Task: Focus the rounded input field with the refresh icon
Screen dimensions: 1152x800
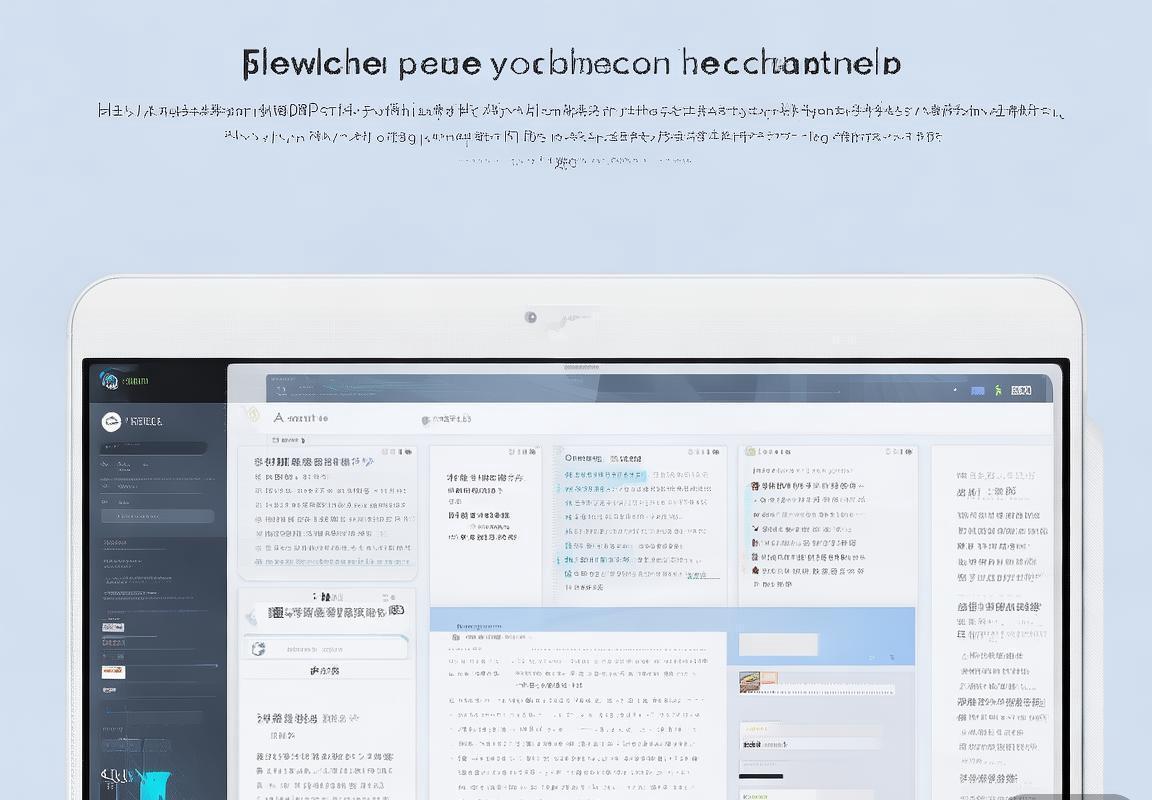Action: (325, 649)
